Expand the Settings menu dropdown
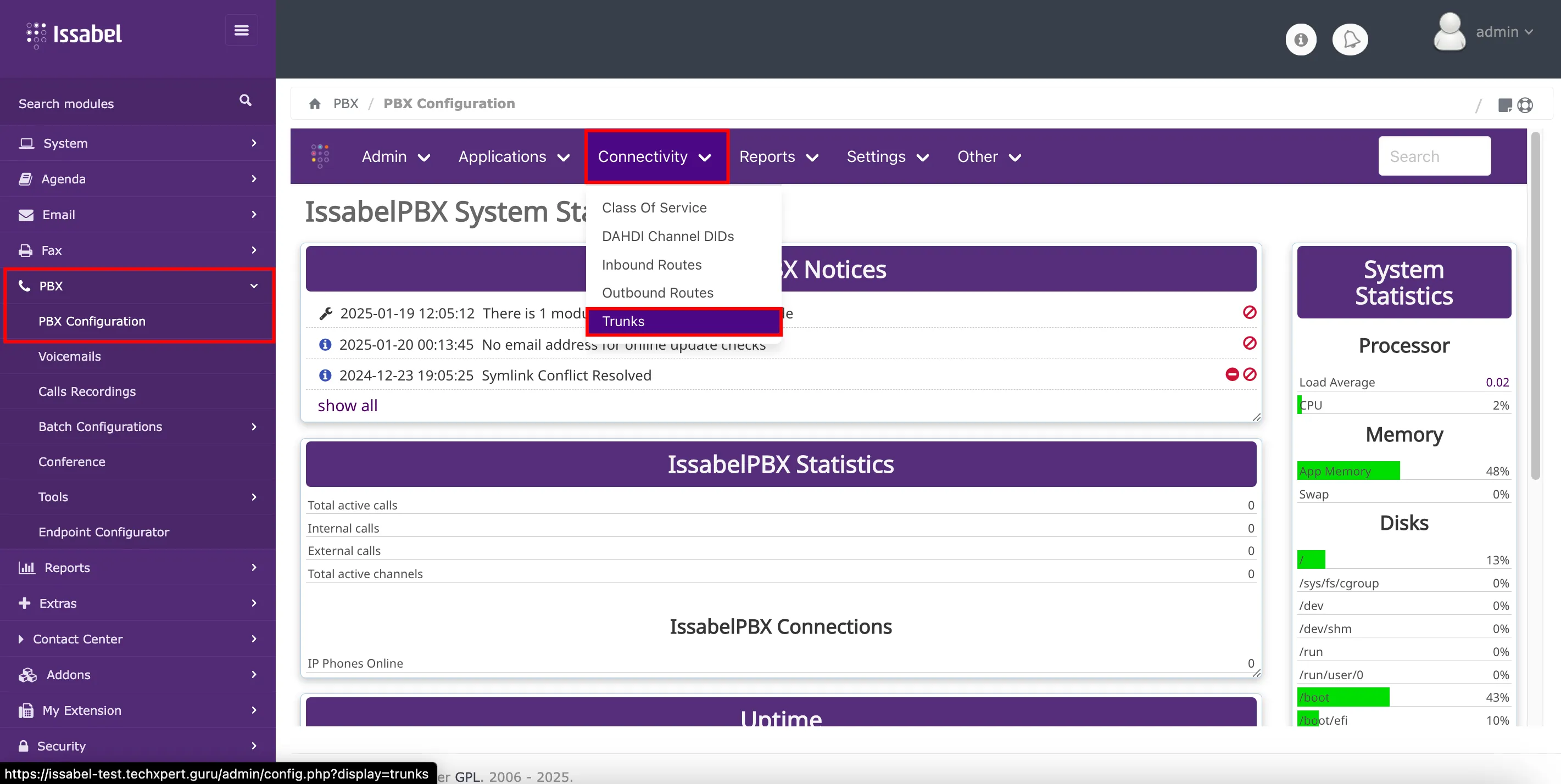 [x=887, y=157]
